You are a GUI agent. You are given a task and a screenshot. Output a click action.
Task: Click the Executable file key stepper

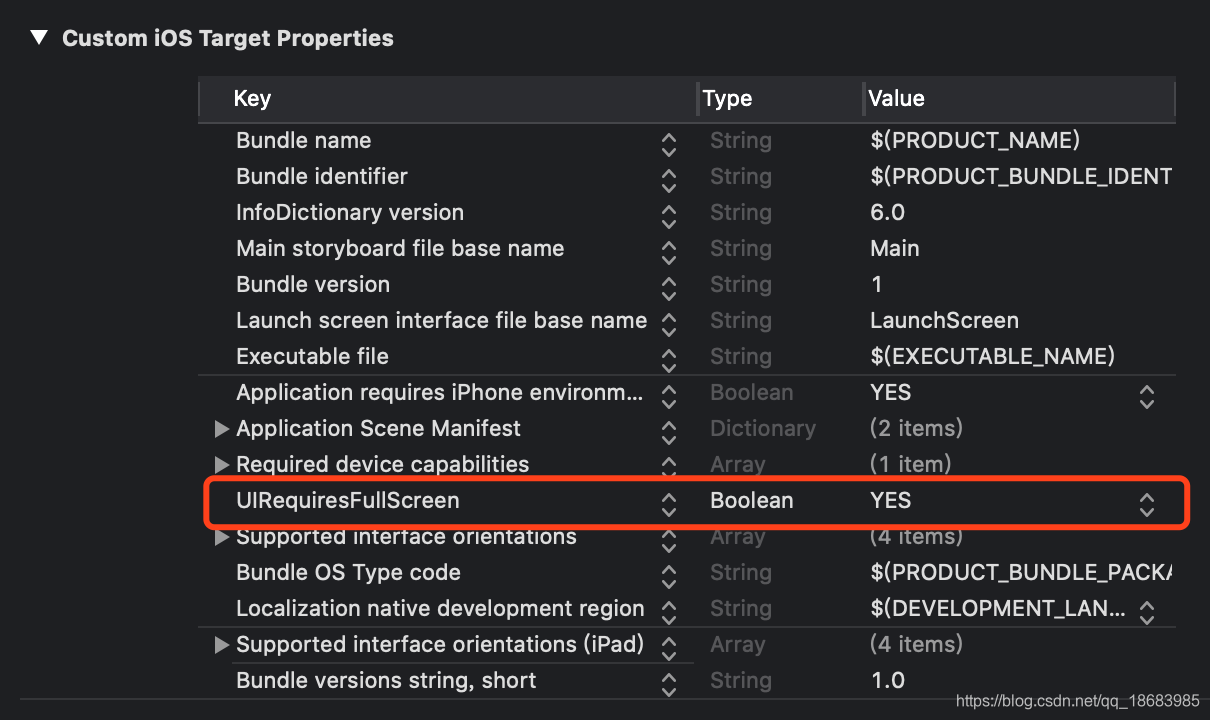(668, 360)
